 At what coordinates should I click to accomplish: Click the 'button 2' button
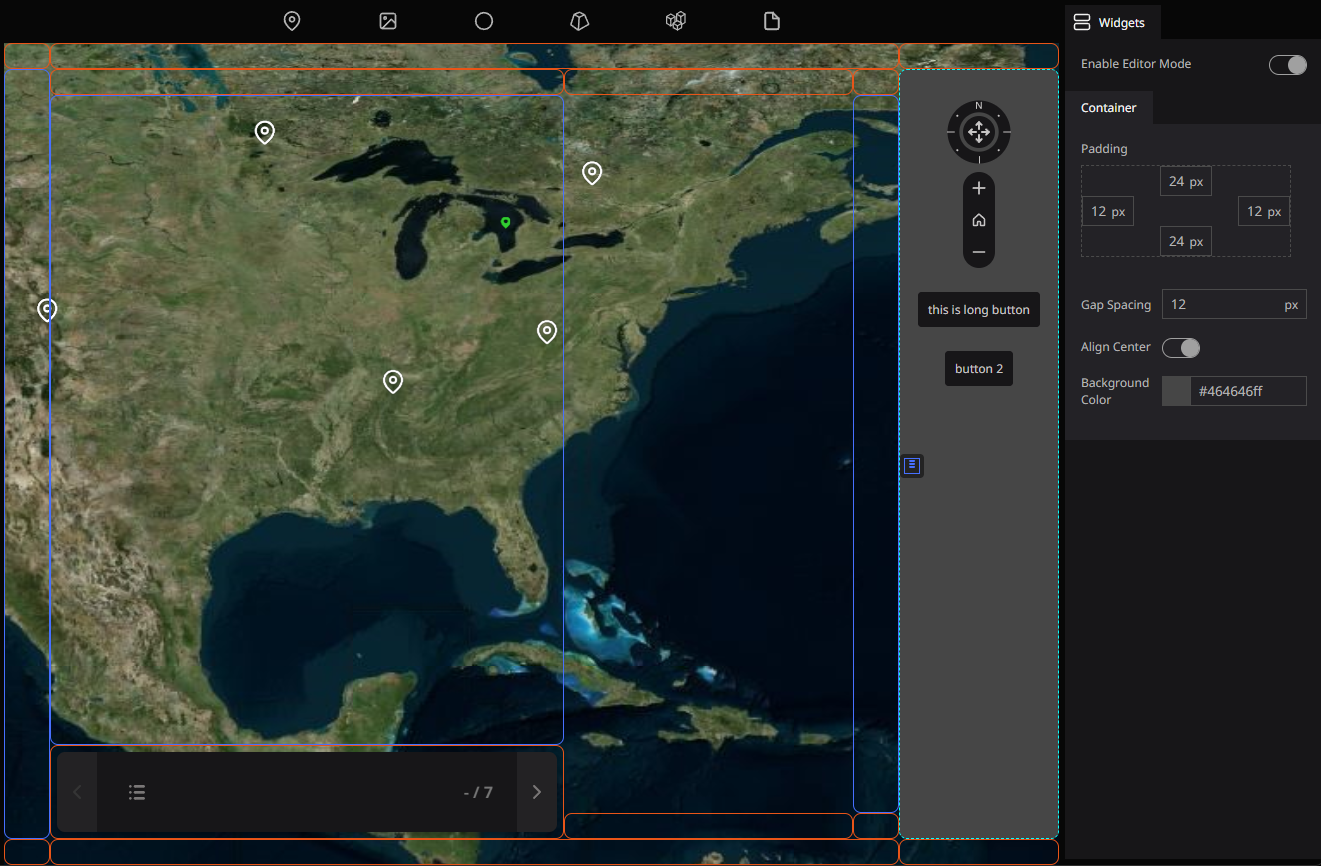click(979, 369)
